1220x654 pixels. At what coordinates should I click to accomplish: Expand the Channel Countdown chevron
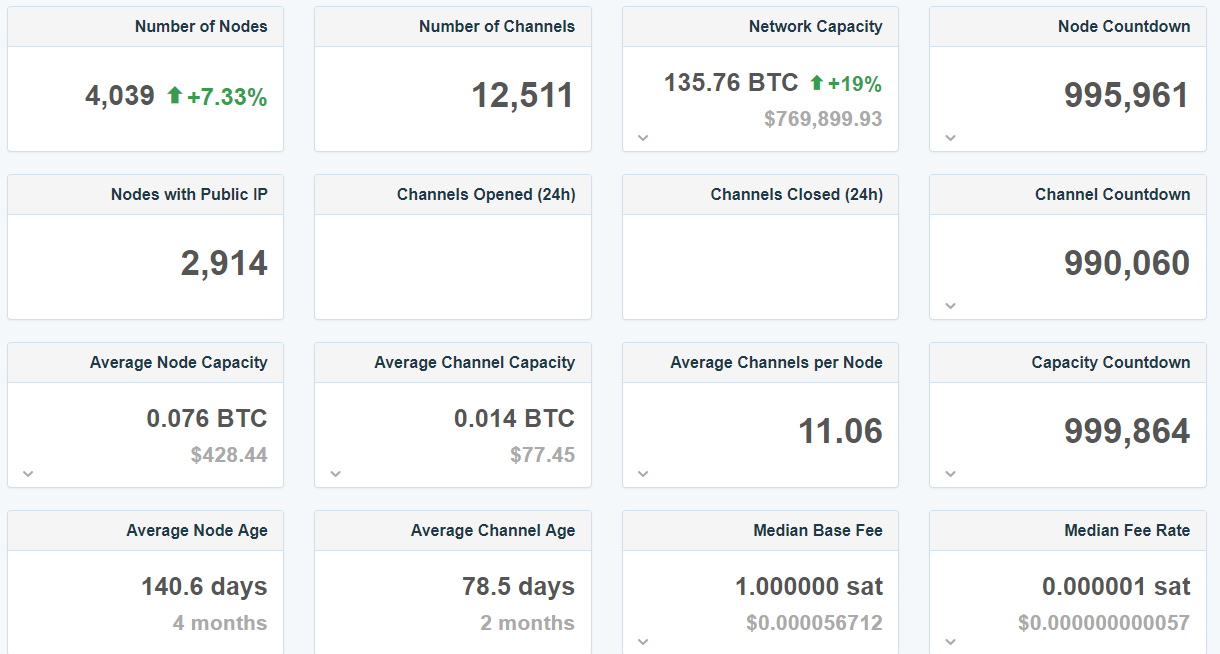950,304
